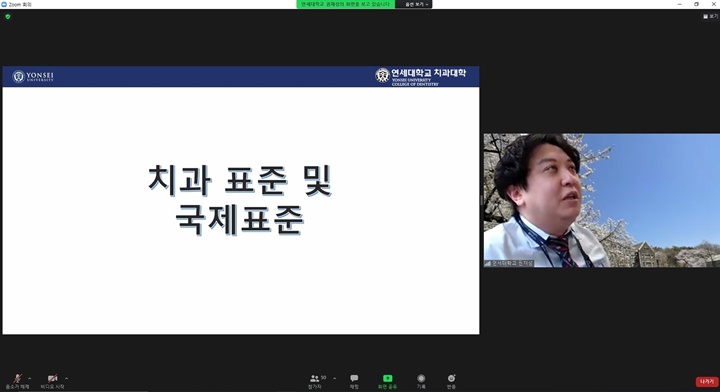Select the speaker's video thumbnail
The height and width of the screenshot is (392, 720).
(x=602, y=201)
